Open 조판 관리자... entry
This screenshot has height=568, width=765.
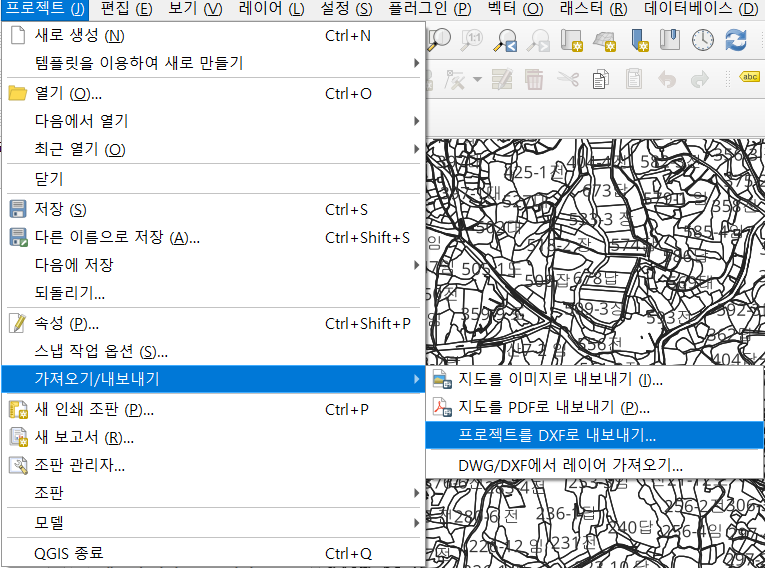click(214, 465)
